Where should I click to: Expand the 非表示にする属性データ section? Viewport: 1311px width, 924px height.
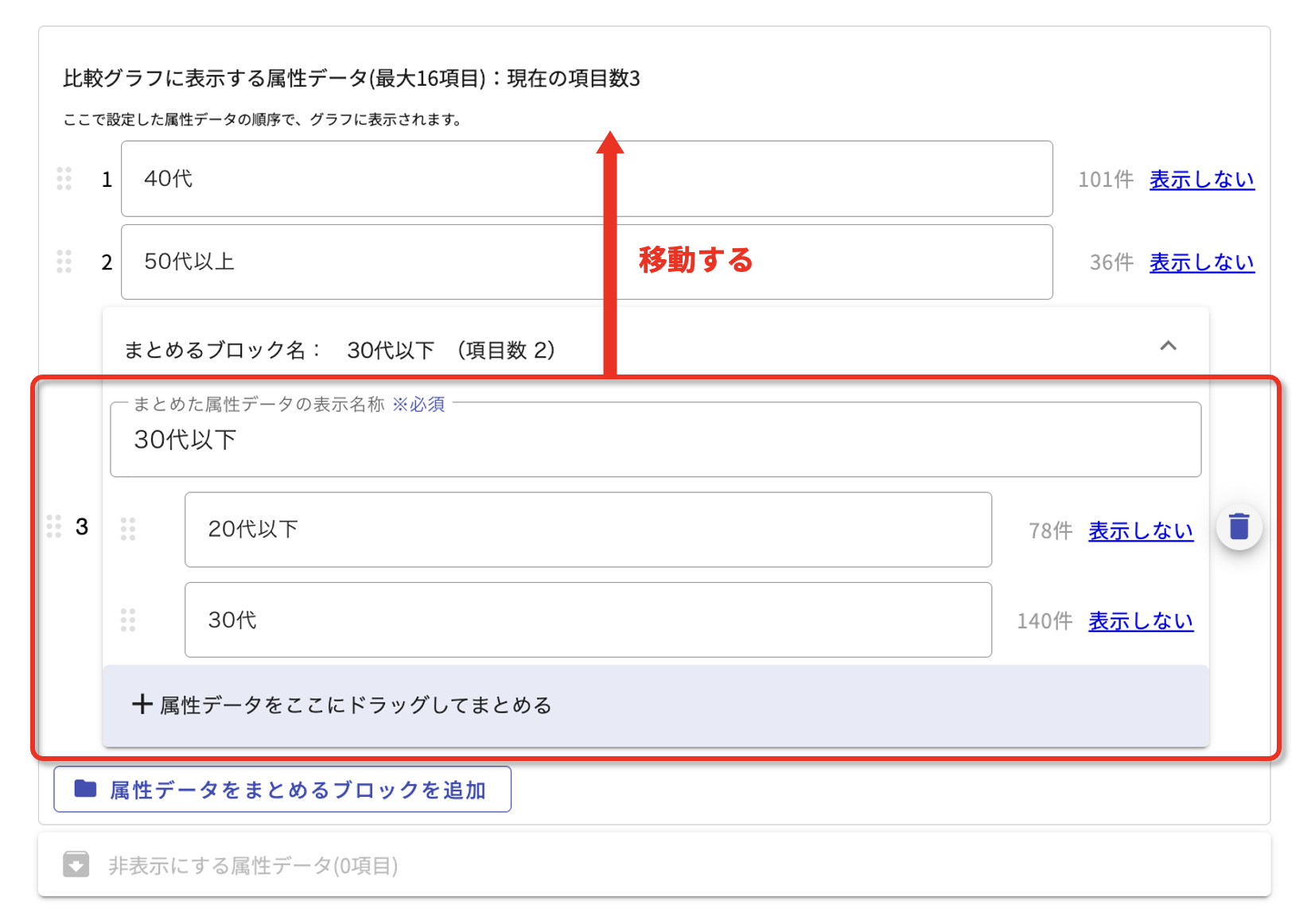pyautogui.click(x=253, y=865)
